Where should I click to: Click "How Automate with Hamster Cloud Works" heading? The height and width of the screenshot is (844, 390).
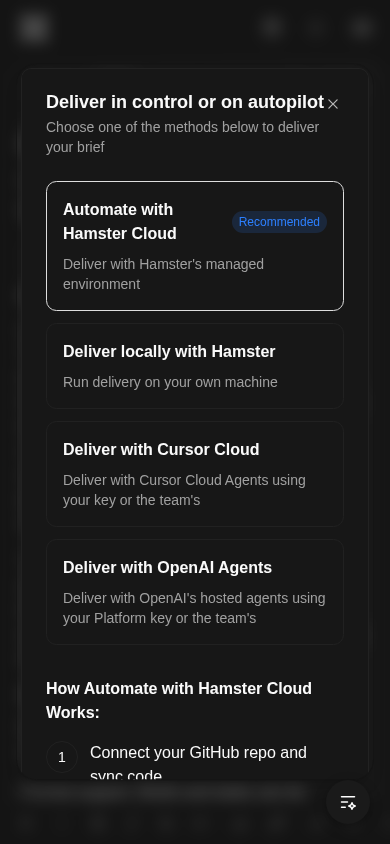pyautogui.click(x=179, y=700)
